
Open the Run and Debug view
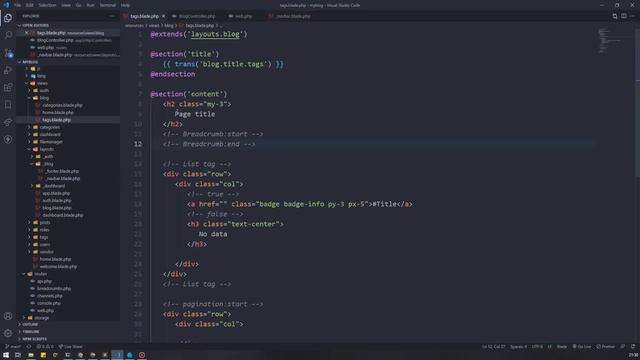coord(8,70)
